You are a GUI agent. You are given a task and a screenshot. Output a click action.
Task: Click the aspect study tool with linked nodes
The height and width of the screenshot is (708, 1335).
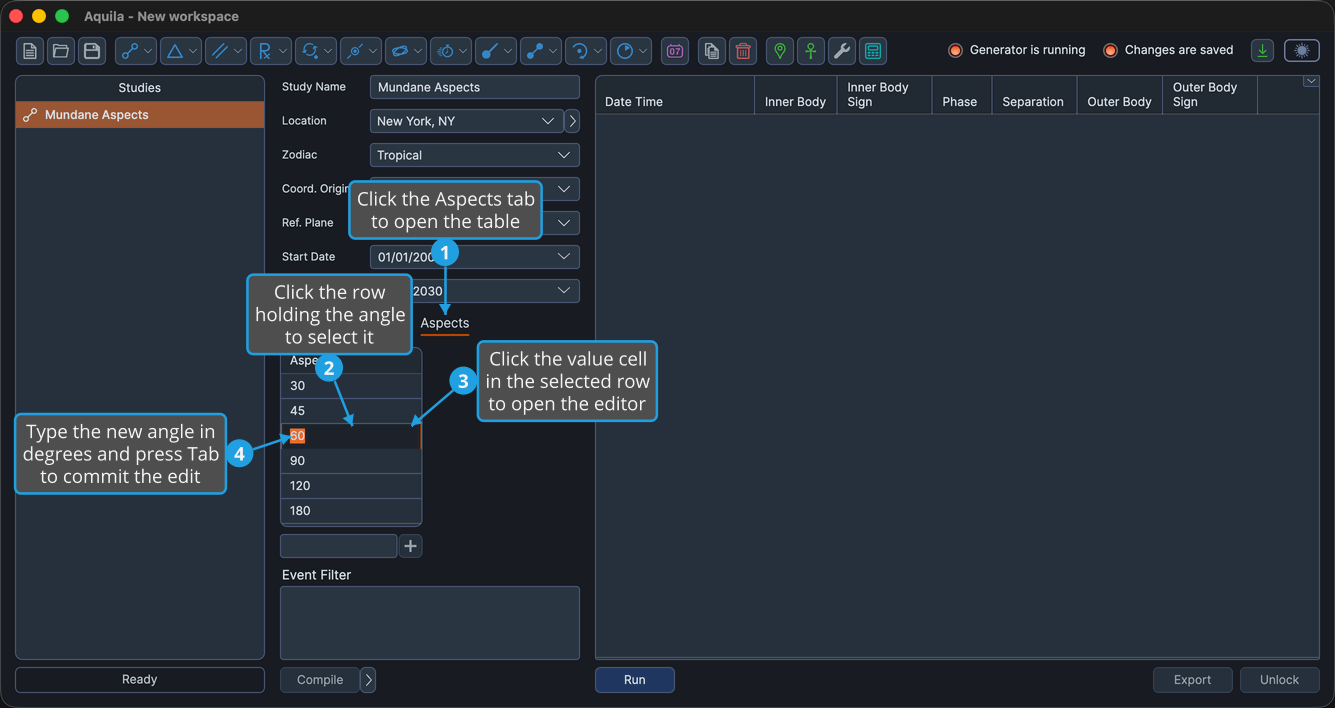click(129, 51)
